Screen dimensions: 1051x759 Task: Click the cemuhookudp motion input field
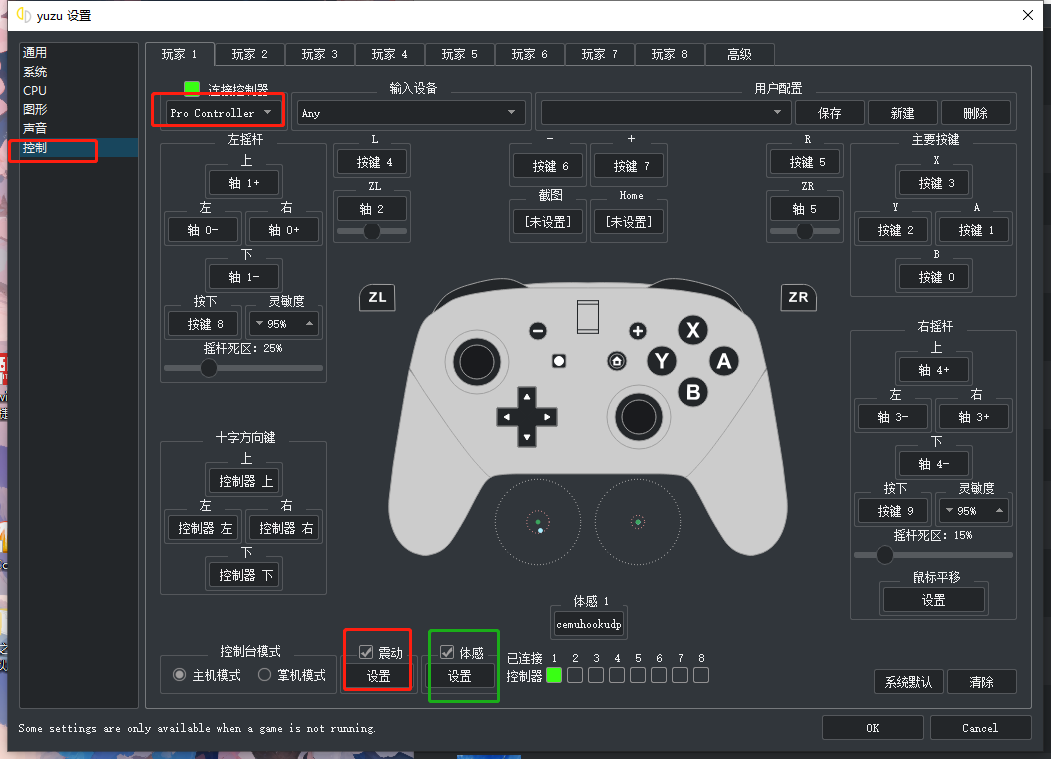[x=588, y=622]
